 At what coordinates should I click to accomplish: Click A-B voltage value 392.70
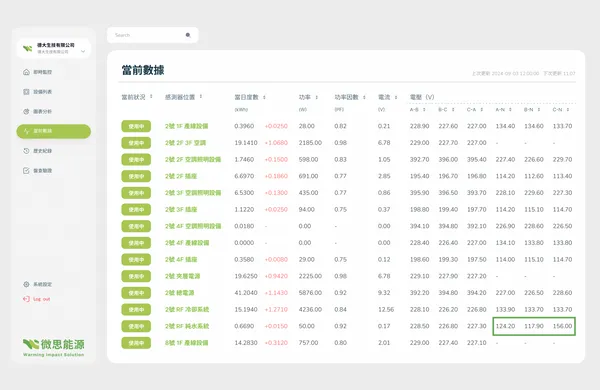click(419, 160)
